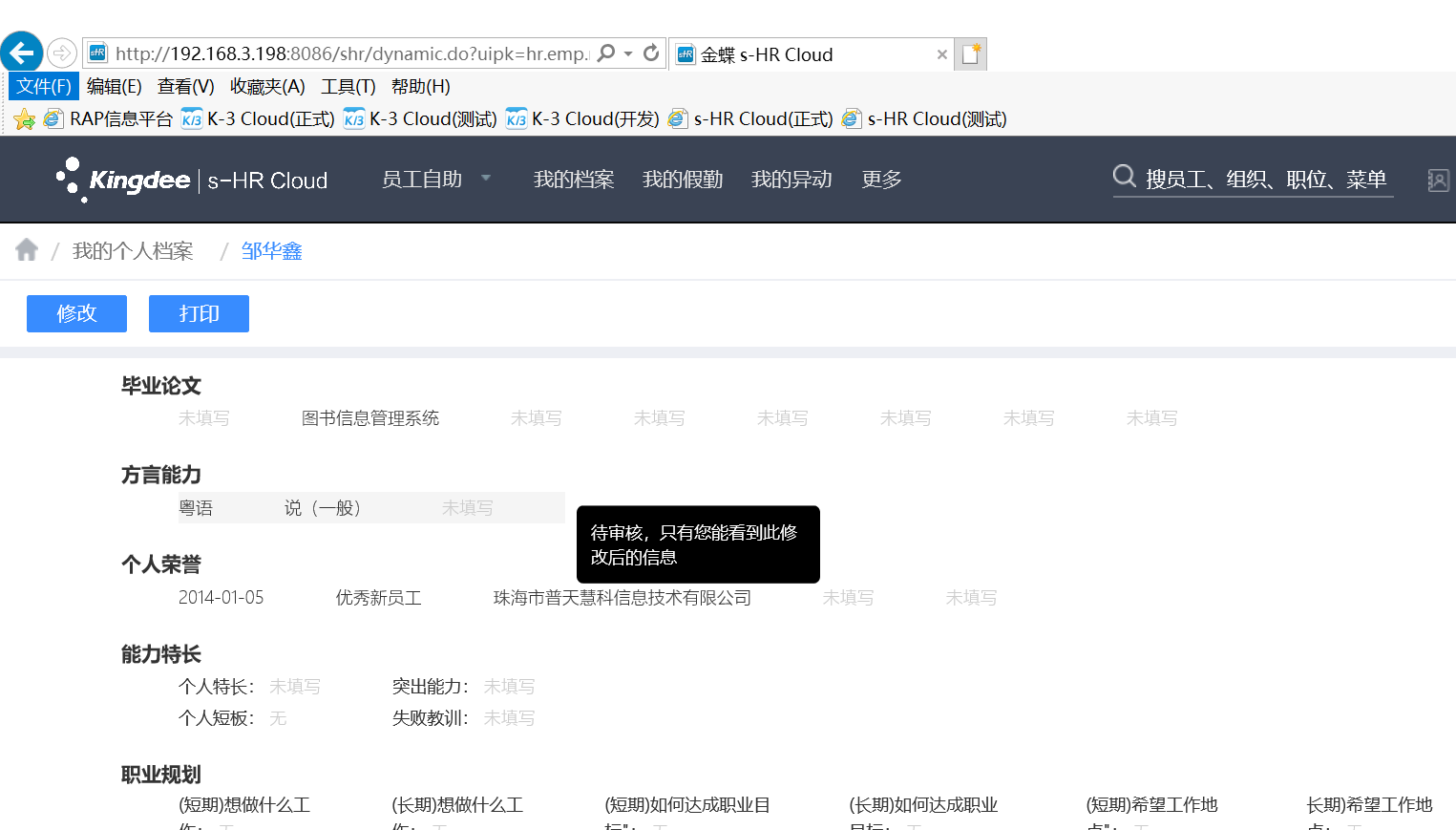
Task: Click 珠海市普天慧科信息技术有限公司 text
Action: point(622,597)
